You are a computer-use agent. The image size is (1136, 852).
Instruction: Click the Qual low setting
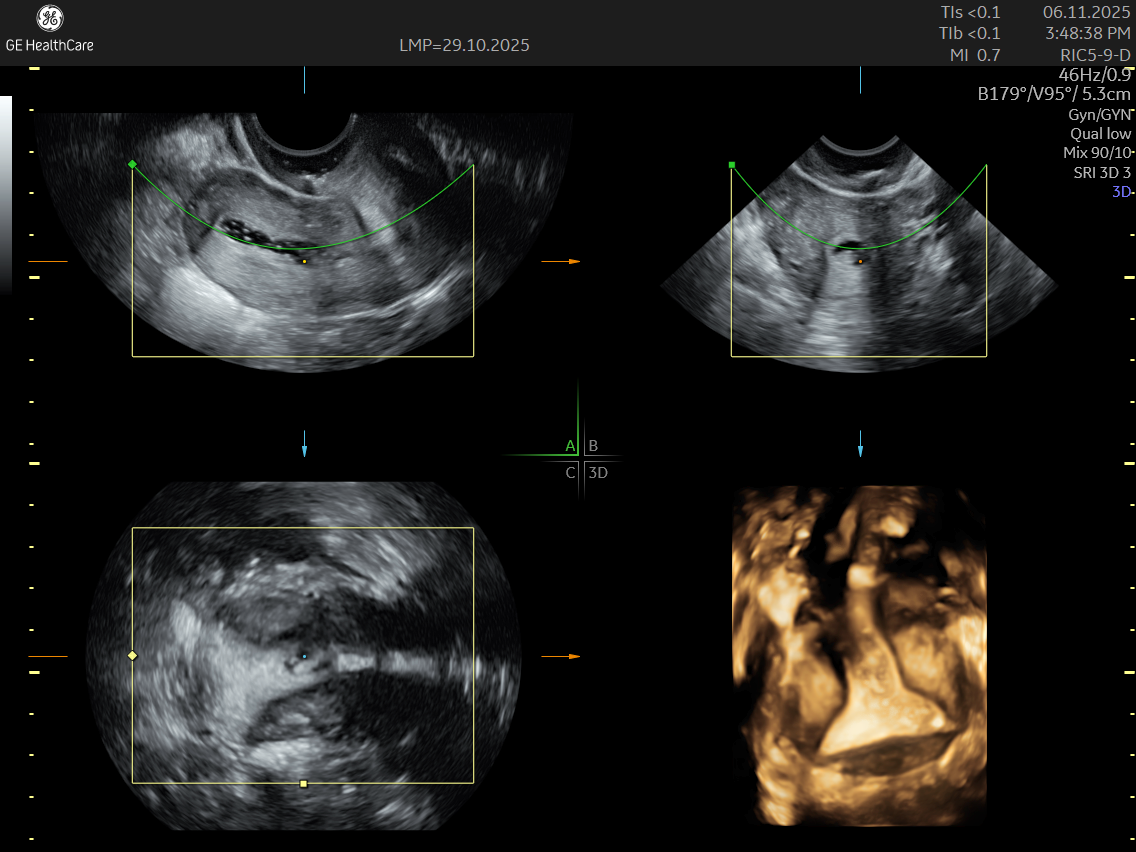pyautogui.click(x=1100, y=134)
